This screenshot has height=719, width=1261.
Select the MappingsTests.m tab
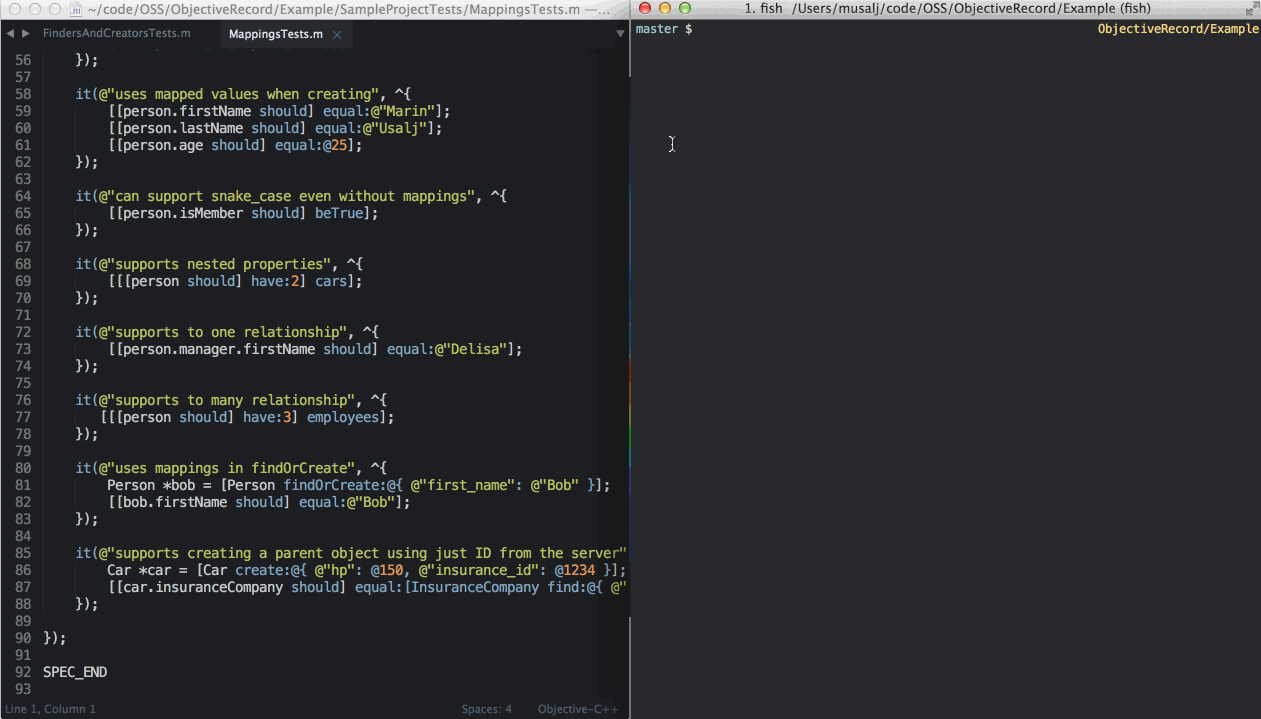275,34
